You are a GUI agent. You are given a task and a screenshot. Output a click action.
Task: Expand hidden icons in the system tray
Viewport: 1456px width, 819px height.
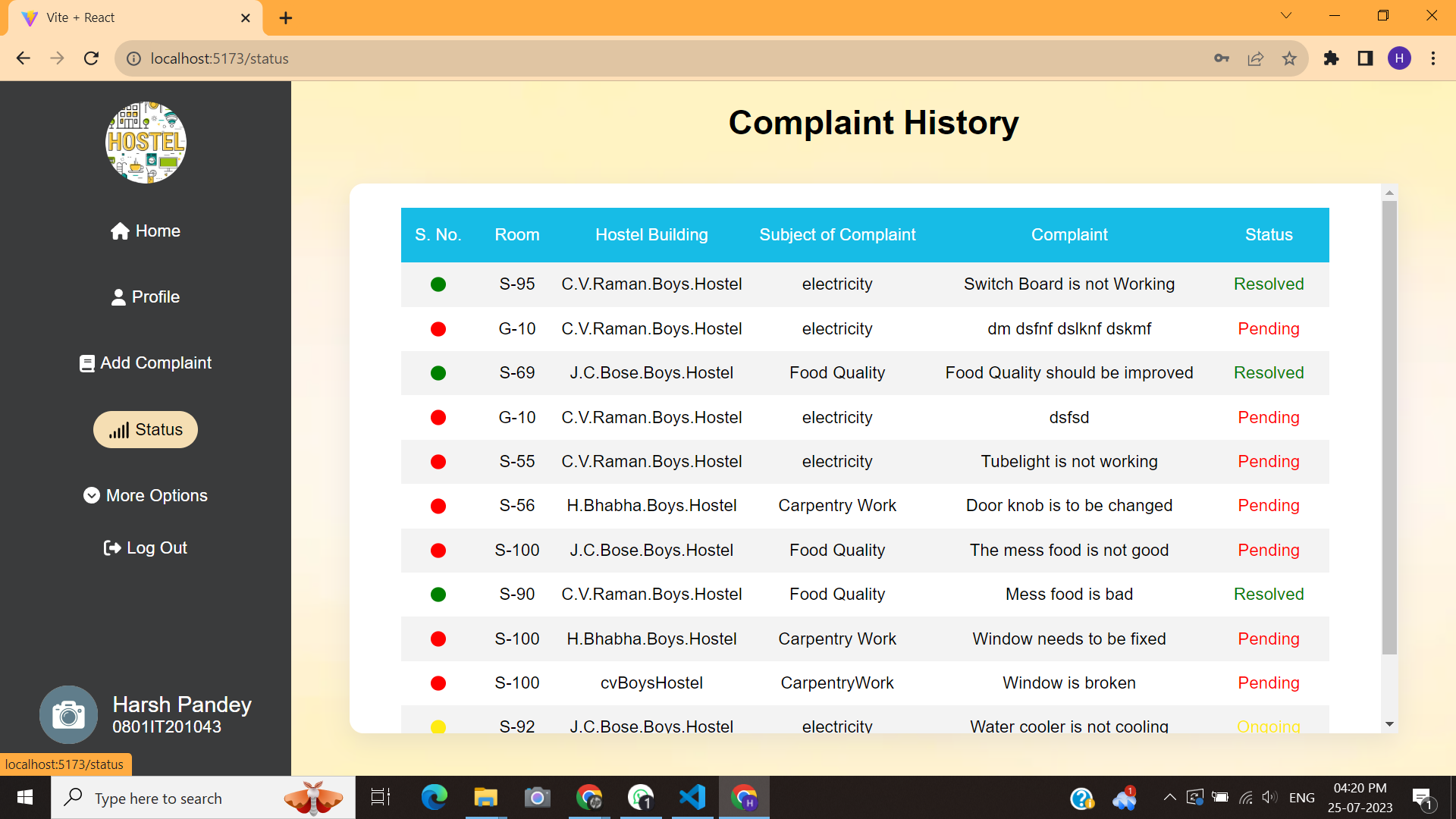point(1169,797)
